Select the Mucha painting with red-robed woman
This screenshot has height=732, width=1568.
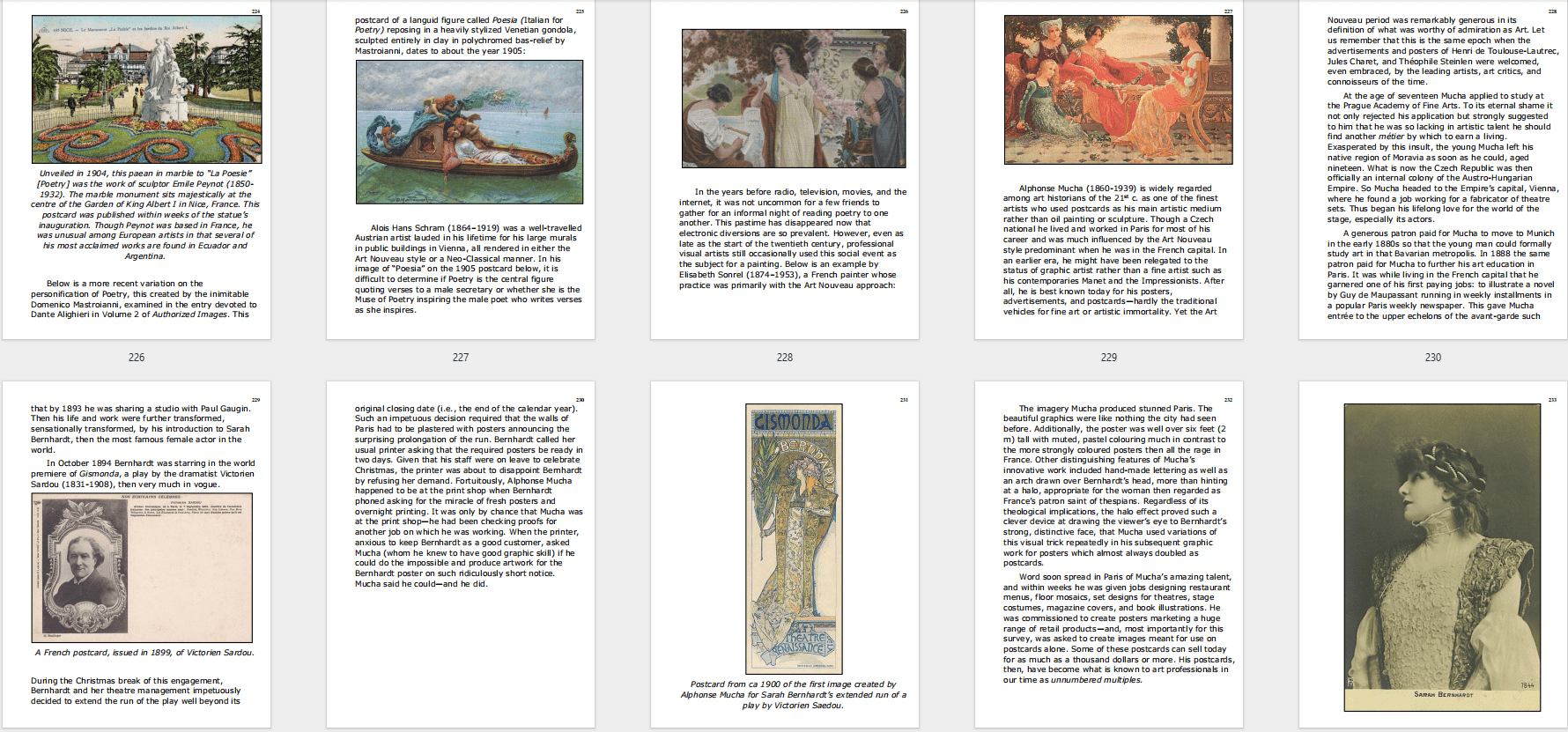(1119, 90)
